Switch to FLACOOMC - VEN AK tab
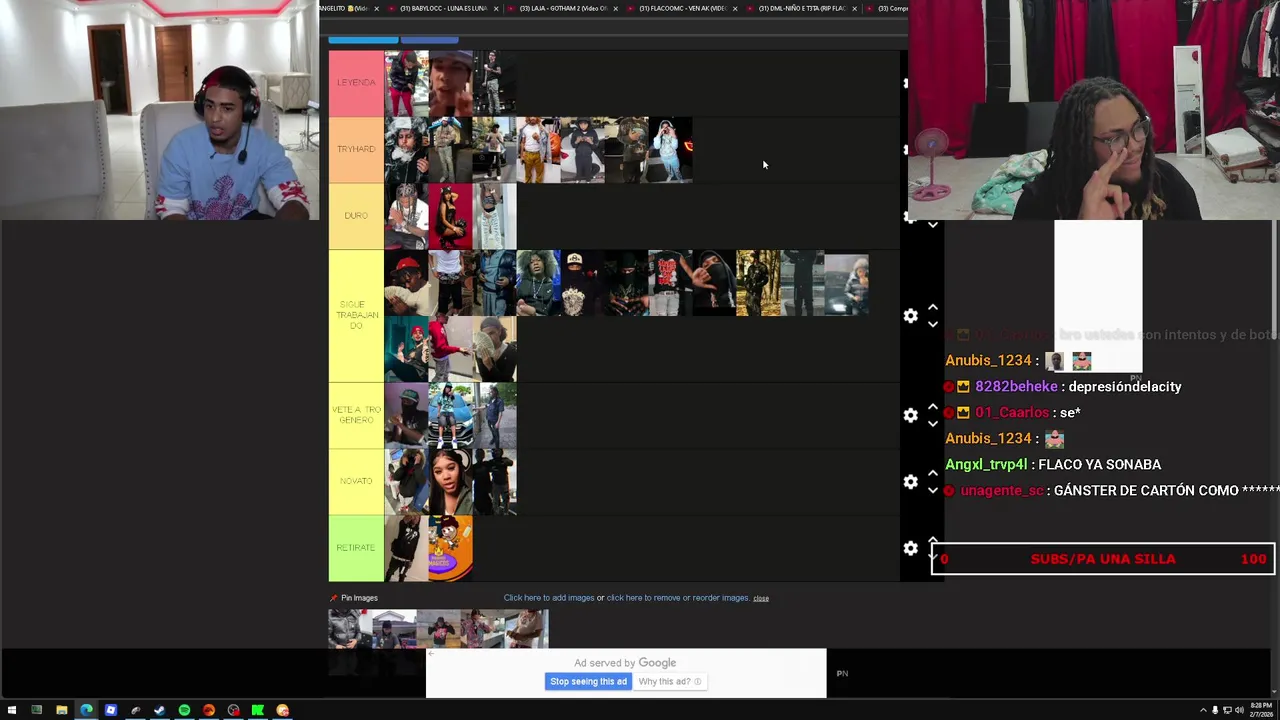This screenshot has width=1280, height=720. coord(682,8)
